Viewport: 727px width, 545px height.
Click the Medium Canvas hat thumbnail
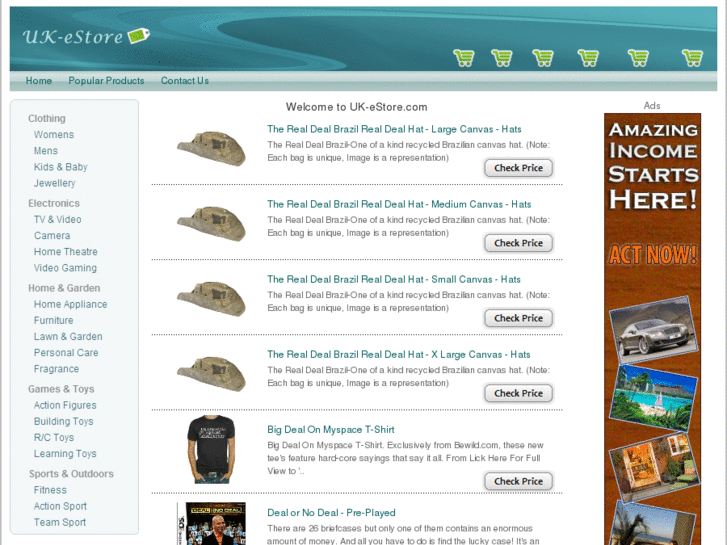pos(211,223)
